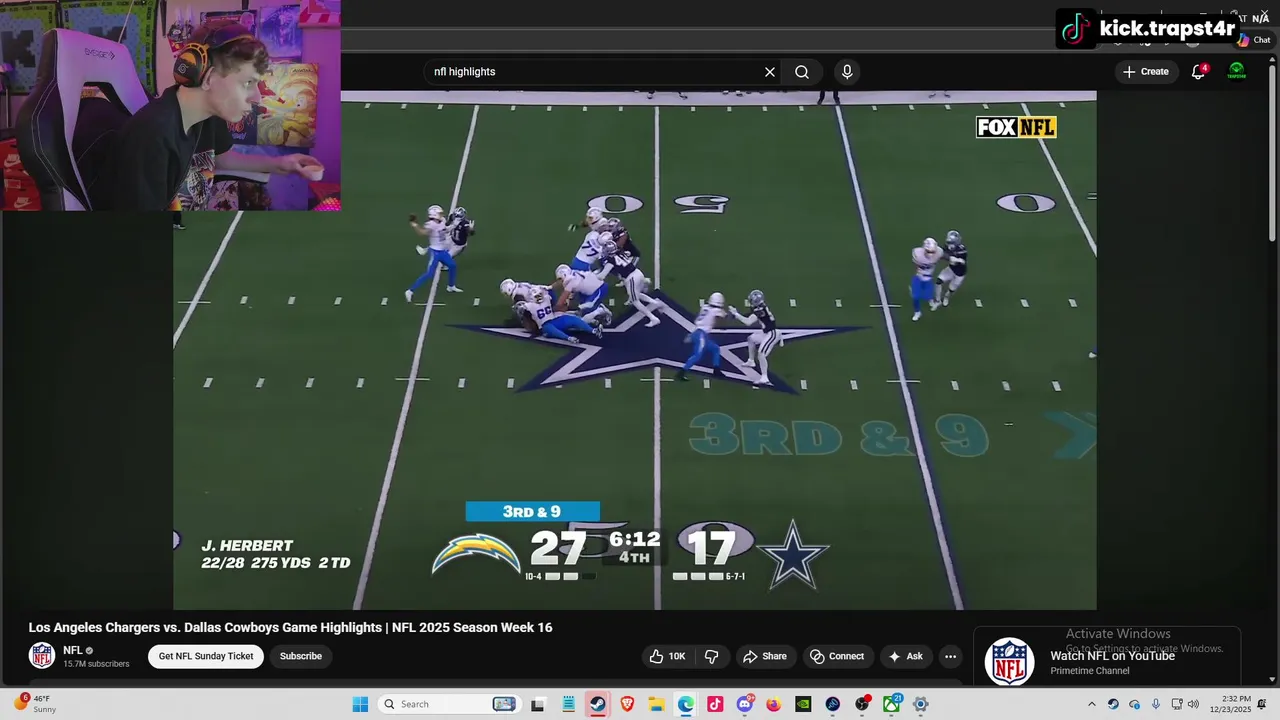The height and width of the screenshot is (720, 1280).
Task: Open the network status tray icon
Action: tap(1177, 704)
